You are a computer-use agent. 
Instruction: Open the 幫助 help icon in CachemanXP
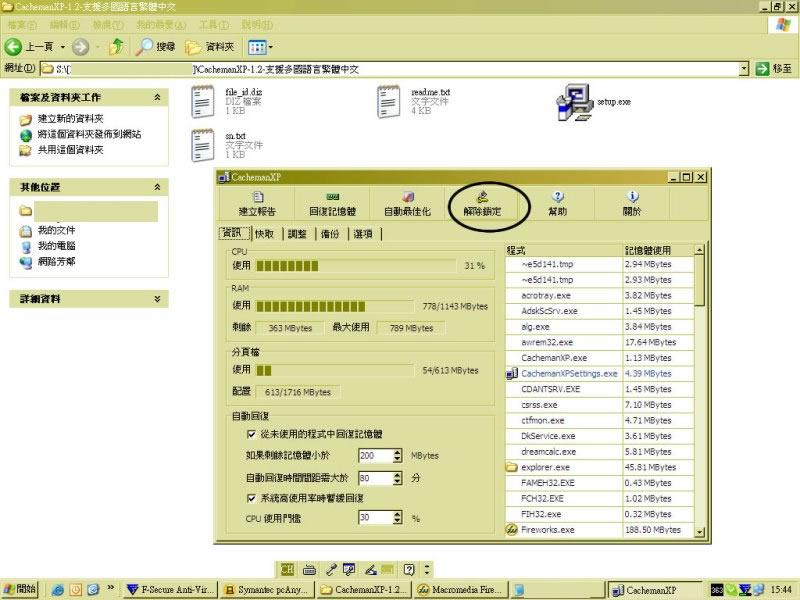[x=558, y=197]
